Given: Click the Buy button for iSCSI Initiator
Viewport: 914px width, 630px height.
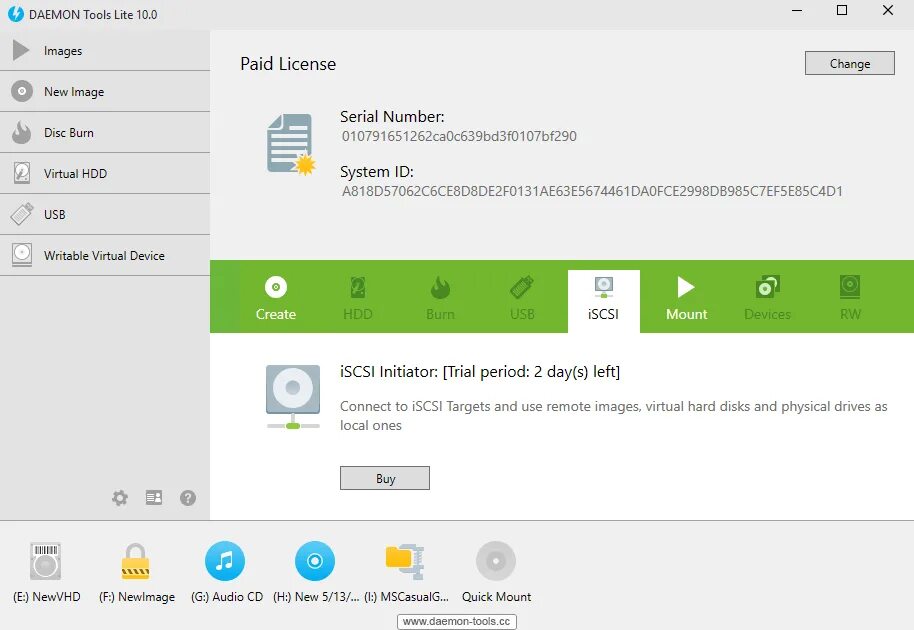Looking at the screenshot, I should [x=385, y=478].
